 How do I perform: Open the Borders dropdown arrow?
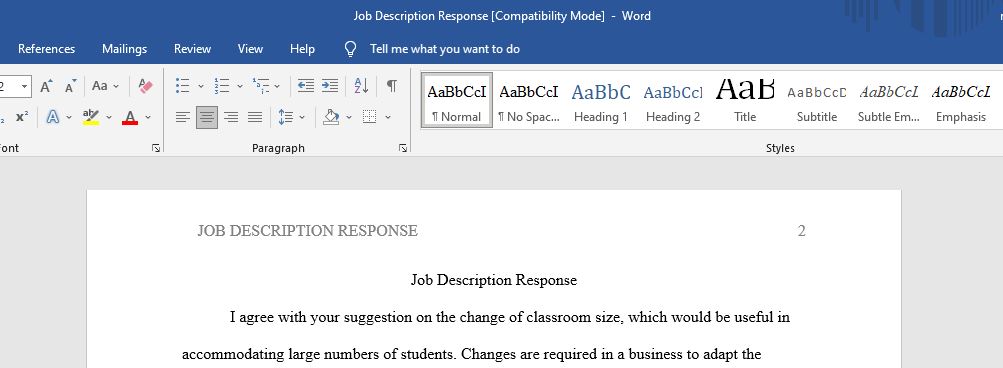click(388, 117)
